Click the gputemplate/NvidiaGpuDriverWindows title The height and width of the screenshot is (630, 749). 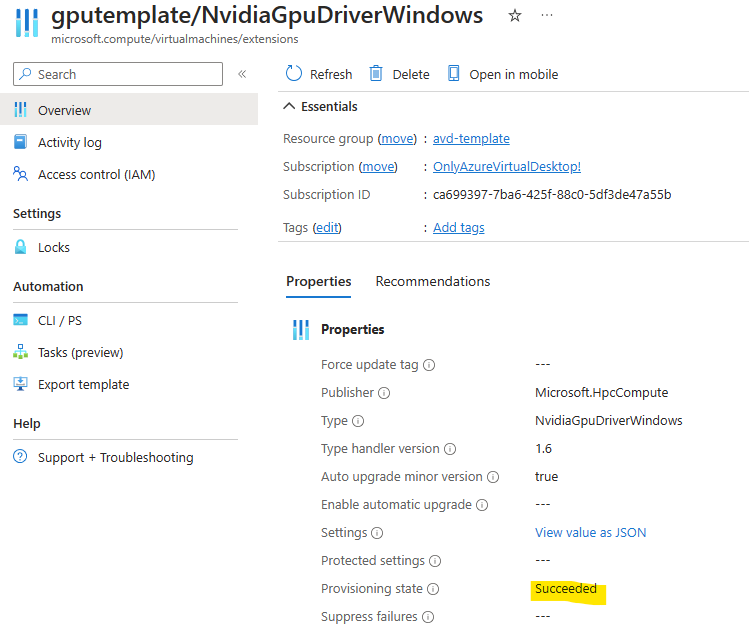[267, 15]
